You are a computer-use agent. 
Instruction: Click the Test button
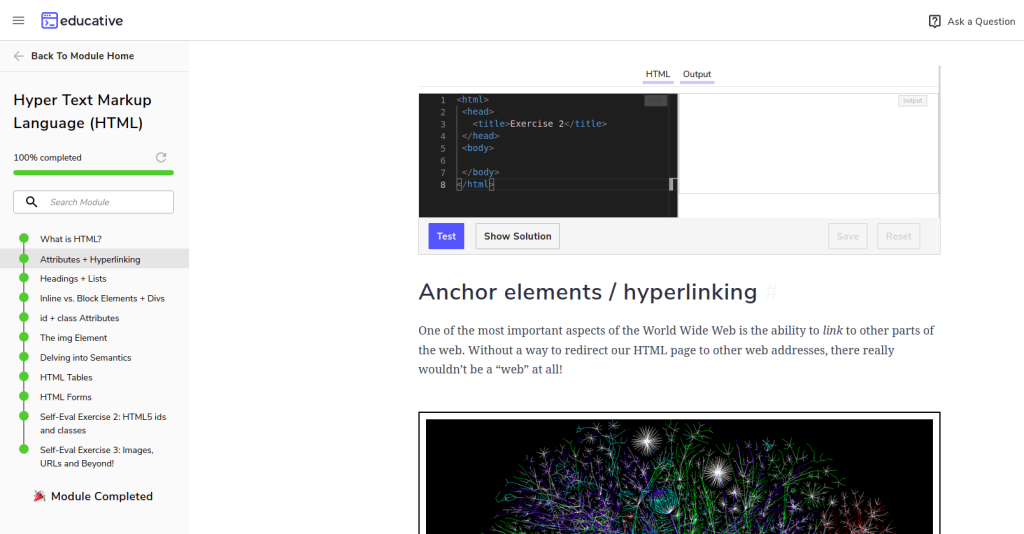point(446,236)
